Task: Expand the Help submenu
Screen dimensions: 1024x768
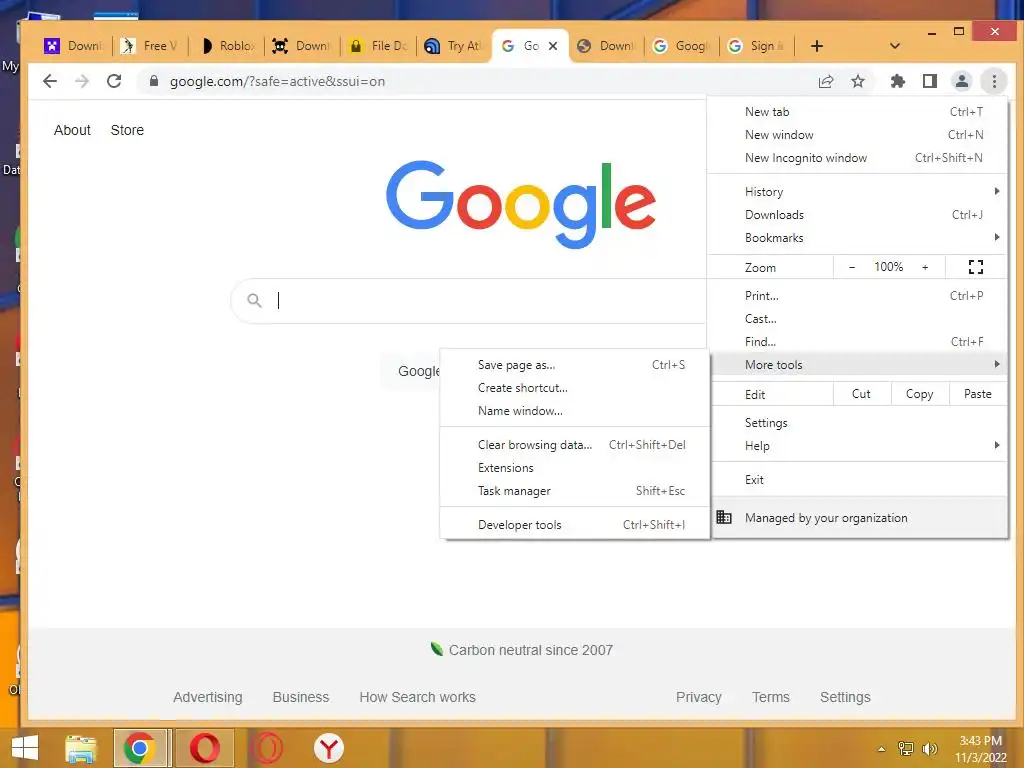Action: pyautogui.click(x=857, y=445)
